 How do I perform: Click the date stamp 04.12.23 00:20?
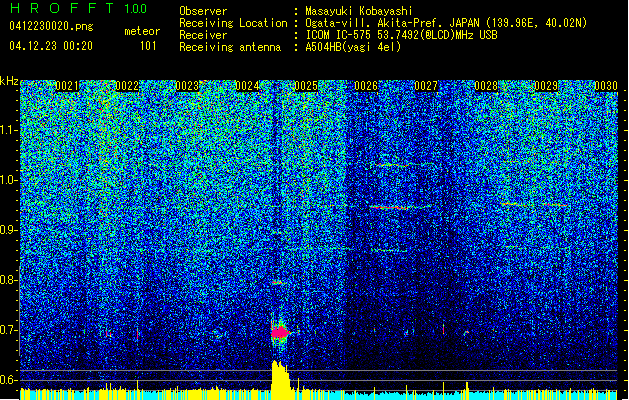point(51,46)
